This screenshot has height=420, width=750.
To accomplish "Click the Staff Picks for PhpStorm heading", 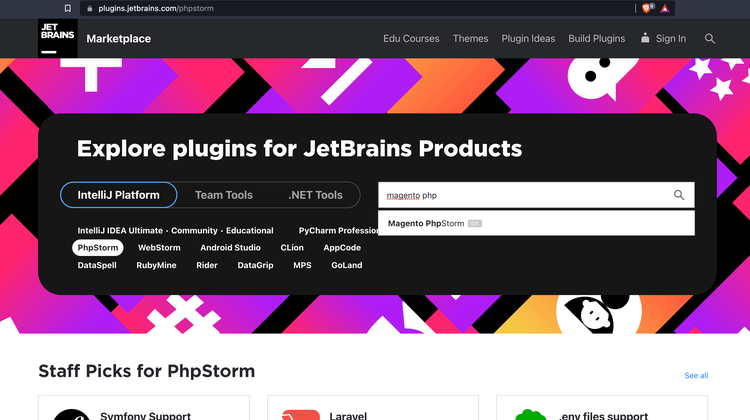I will (146, 371).
